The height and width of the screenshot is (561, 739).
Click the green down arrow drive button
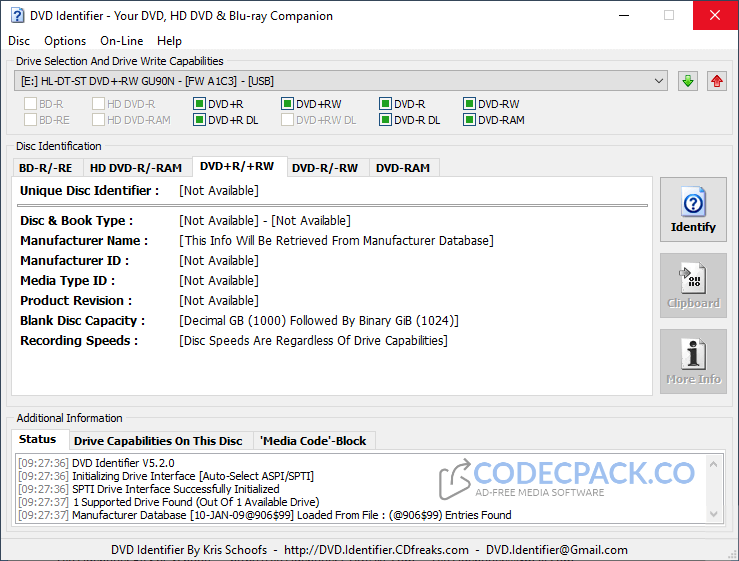click(x=688, y=81)
